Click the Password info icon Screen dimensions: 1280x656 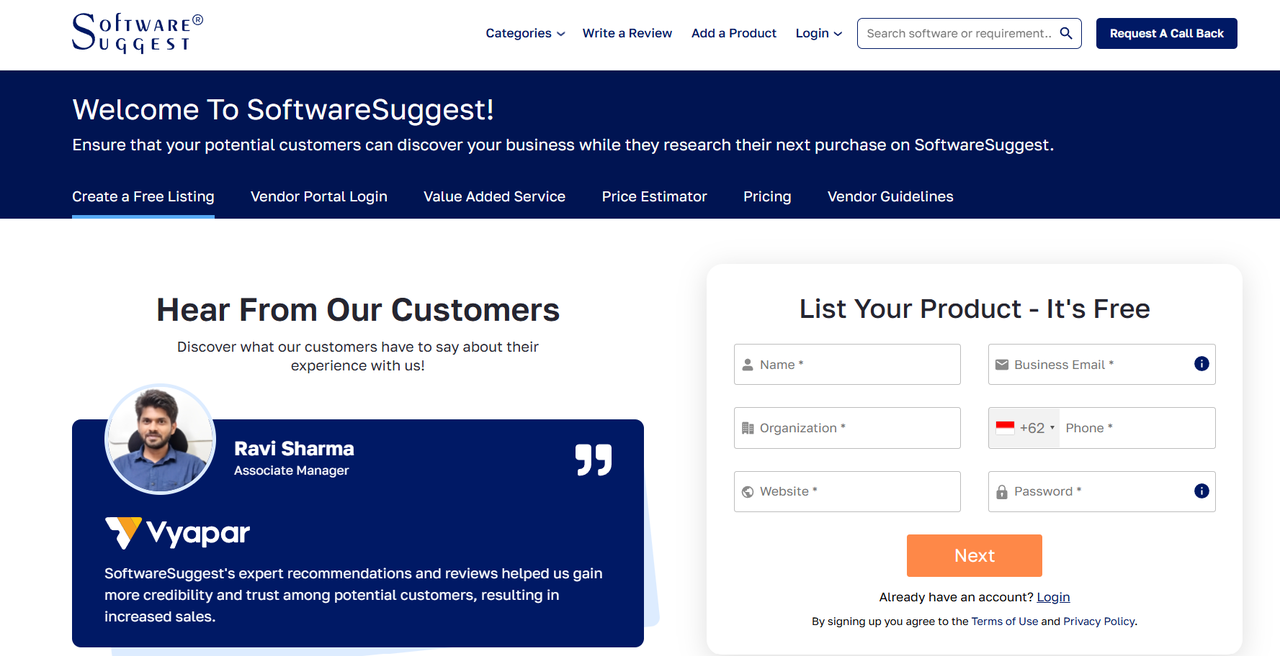click(x=1202, y=491)
